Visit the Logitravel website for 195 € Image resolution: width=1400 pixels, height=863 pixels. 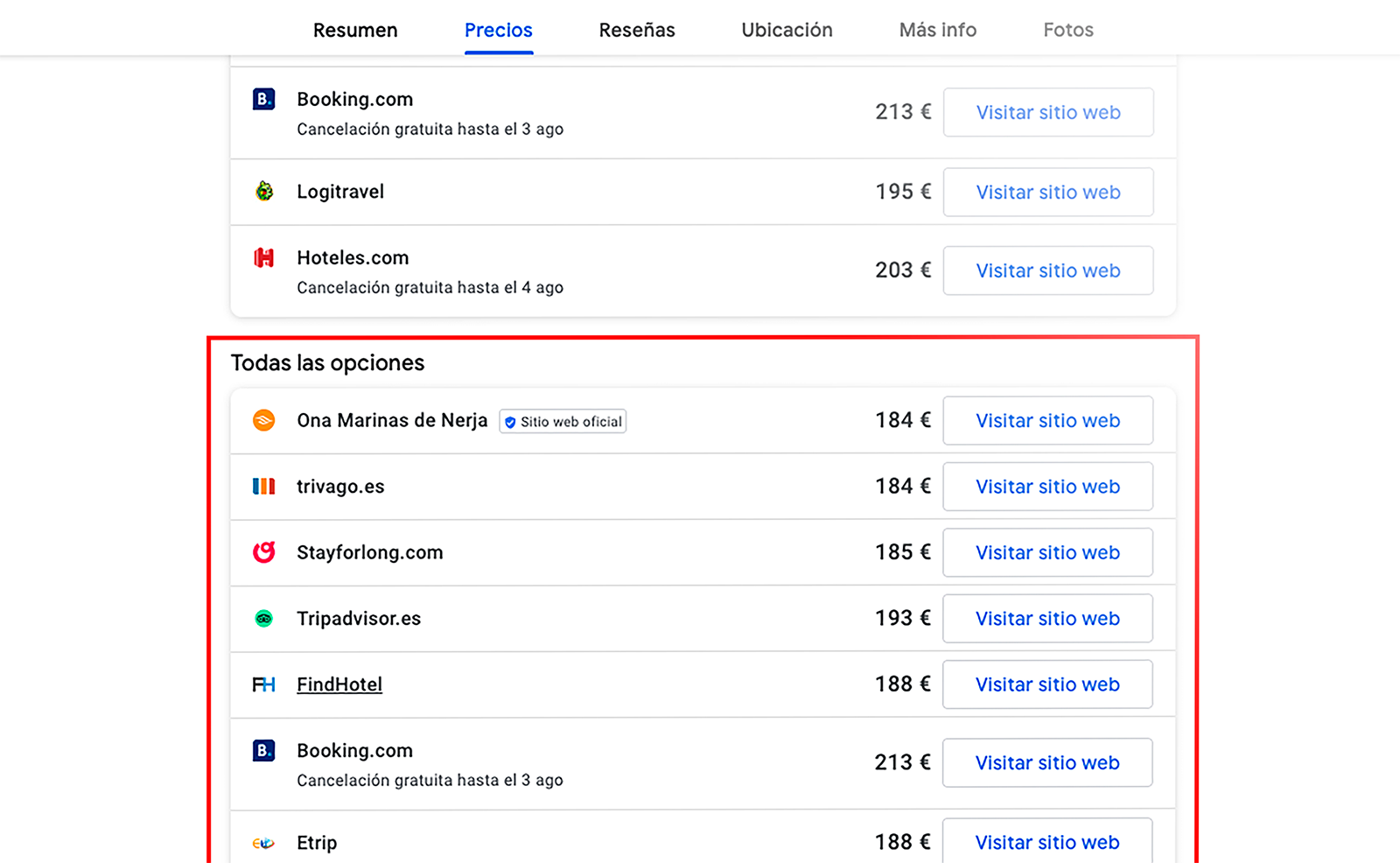(1048, 192)
